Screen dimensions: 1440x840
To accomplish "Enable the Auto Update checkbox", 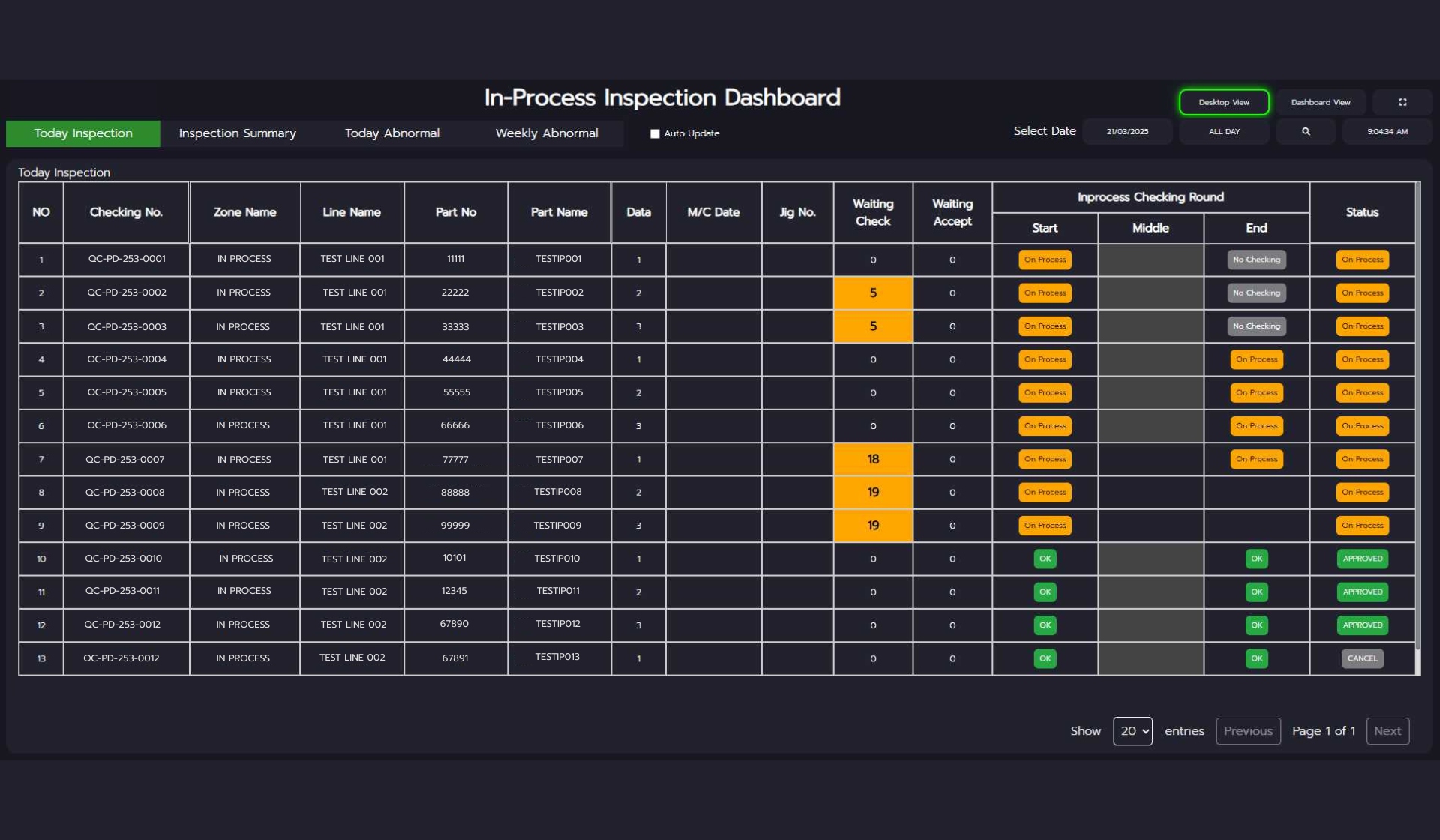I will [x=655, y=133].
